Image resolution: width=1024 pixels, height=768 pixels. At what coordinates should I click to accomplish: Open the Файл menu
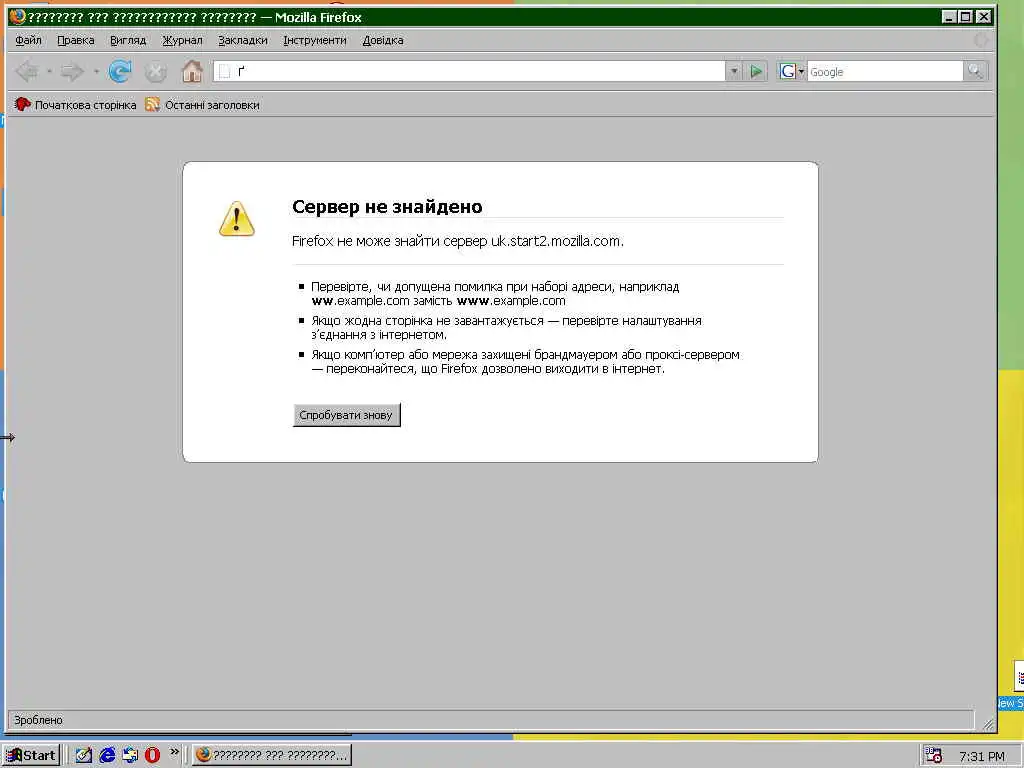pos(28,40)
